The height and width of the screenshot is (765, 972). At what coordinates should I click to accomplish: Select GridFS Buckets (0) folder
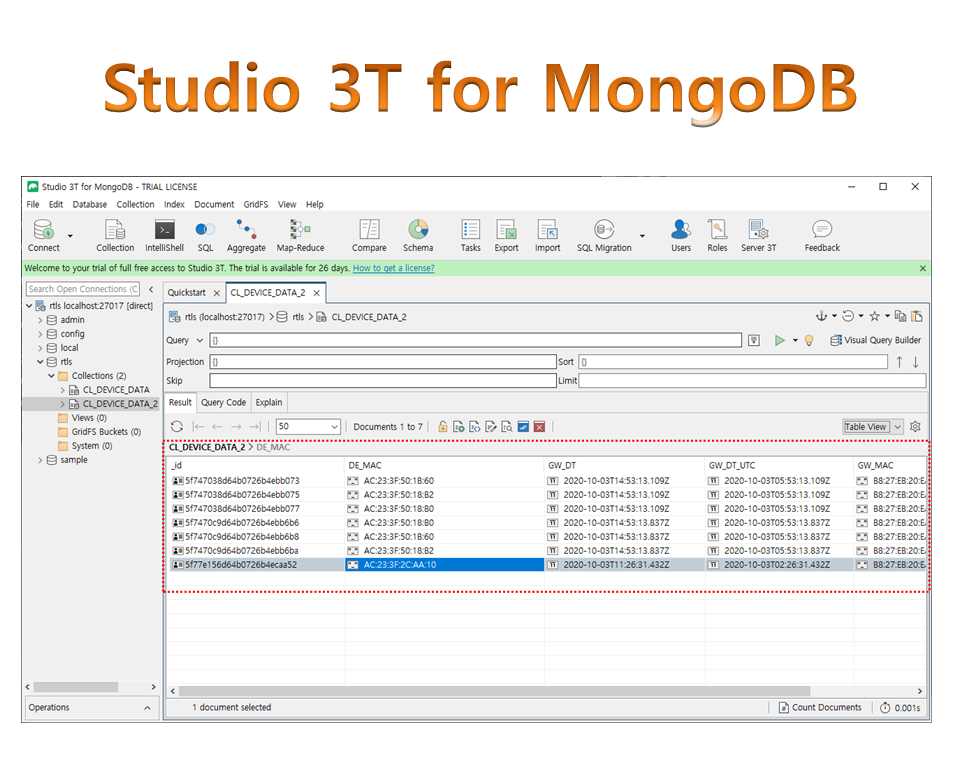pos(106,432)
